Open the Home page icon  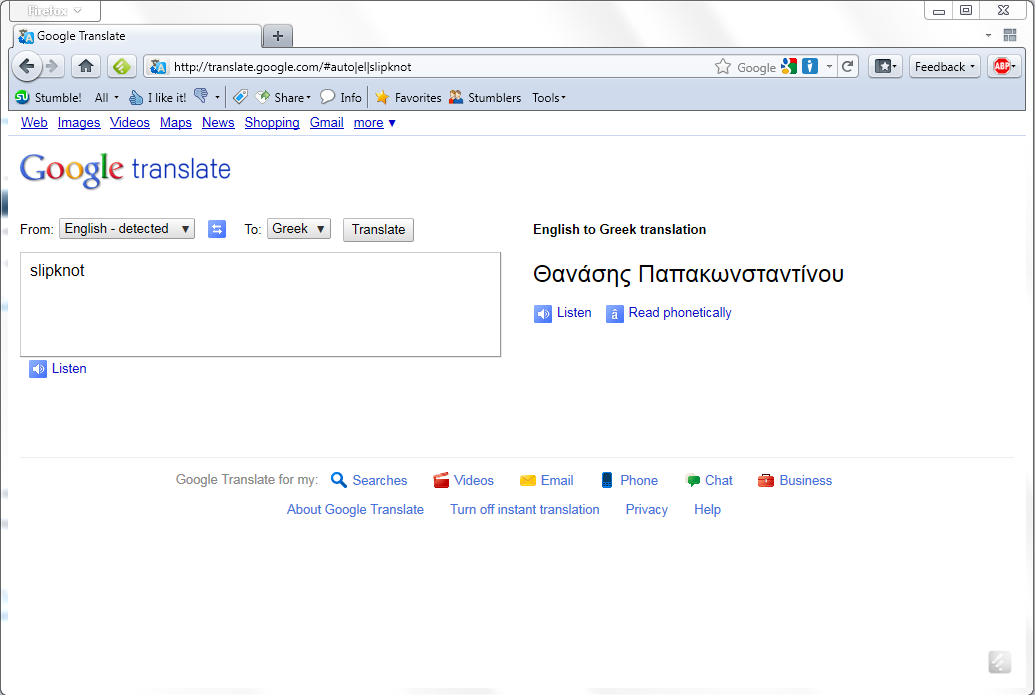click(x=86, y=66)
